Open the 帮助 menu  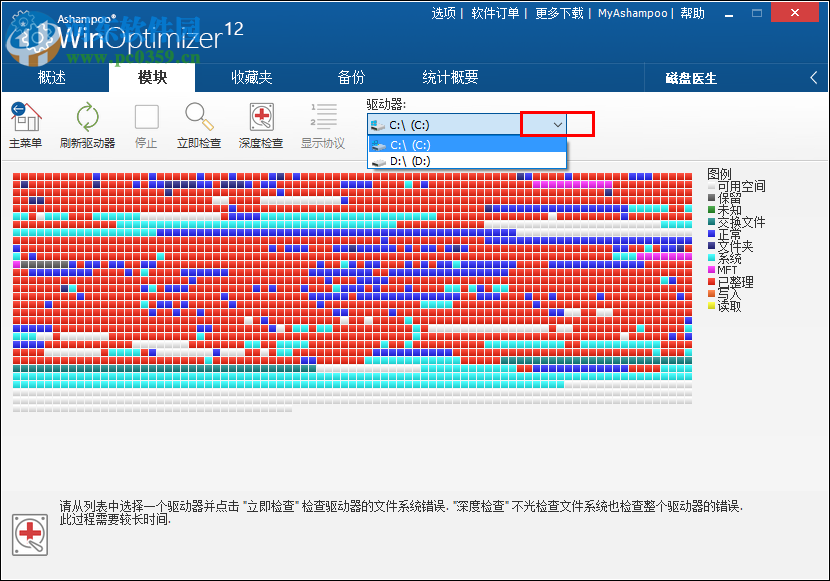(x=692, y=12)
